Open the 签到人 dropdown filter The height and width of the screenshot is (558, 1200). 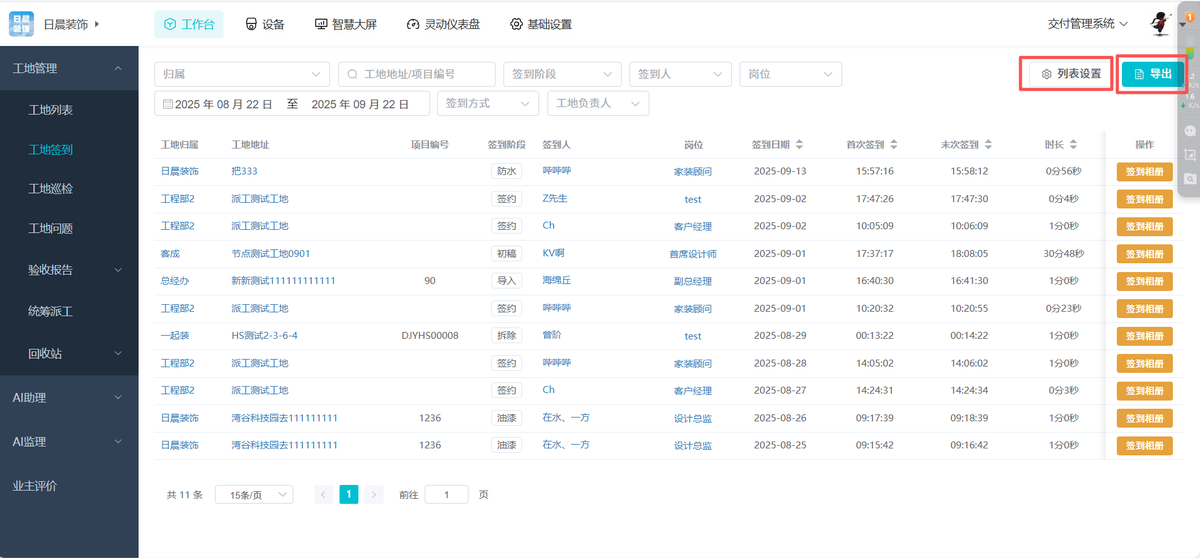click(x=680, y=74)
